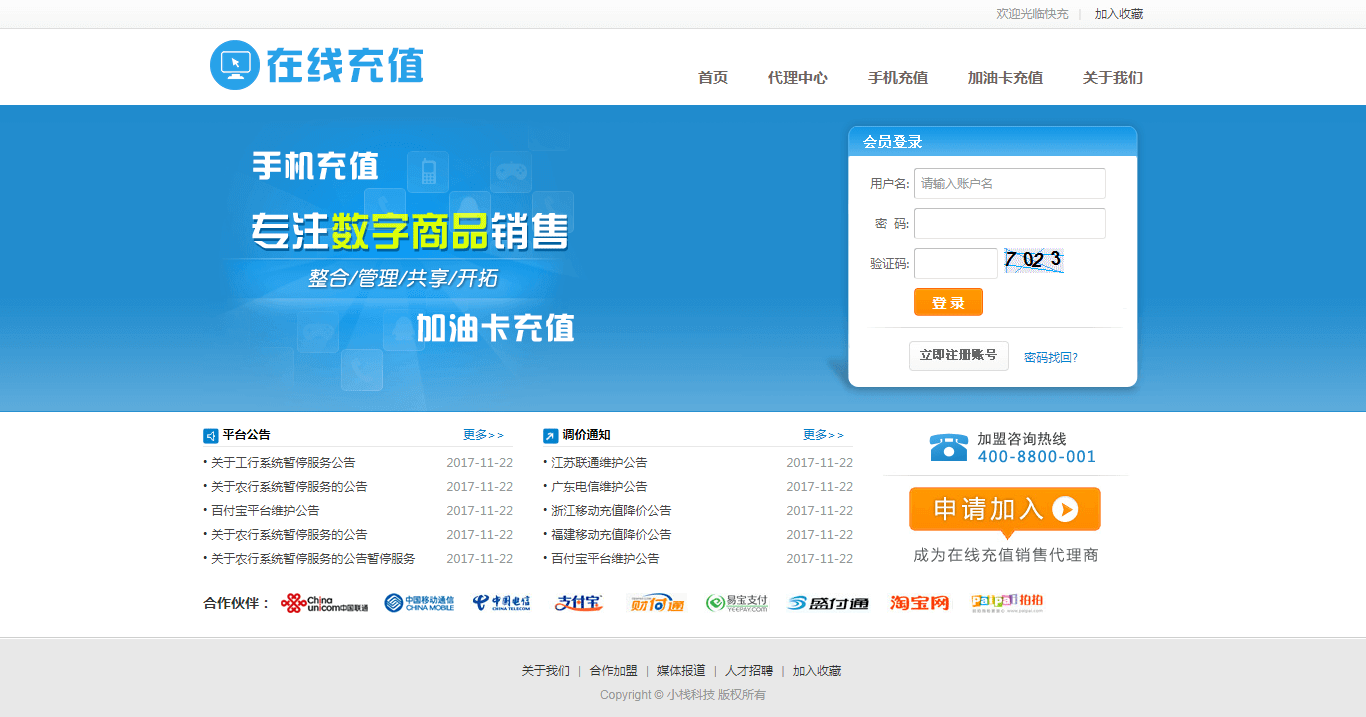Expand 更多 in 调价通知 section
This screenshot has height=717, width=1366.
click(x=823, y=435)
